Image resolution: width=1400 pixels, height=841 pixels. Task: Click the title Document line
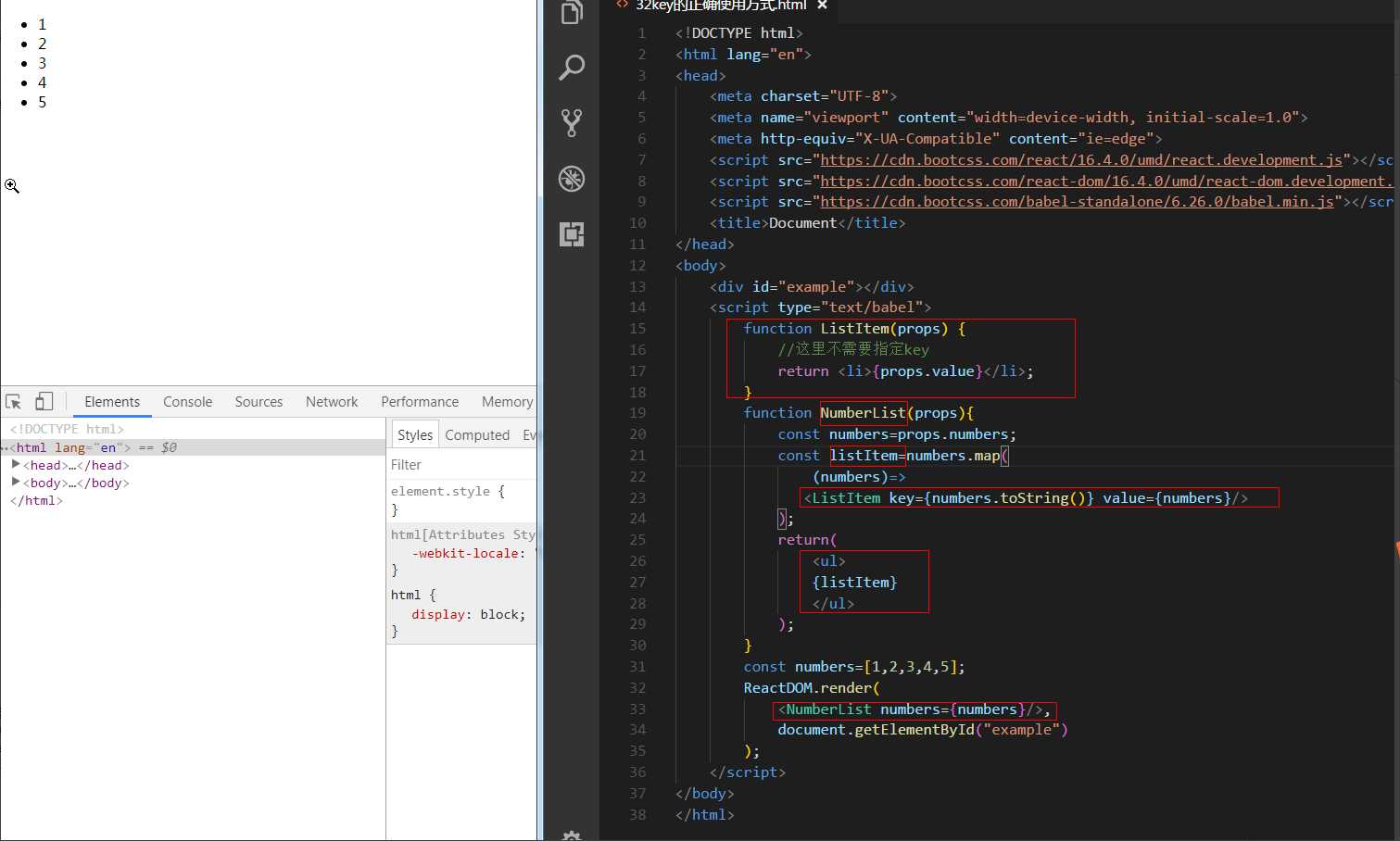click(808, 222)
